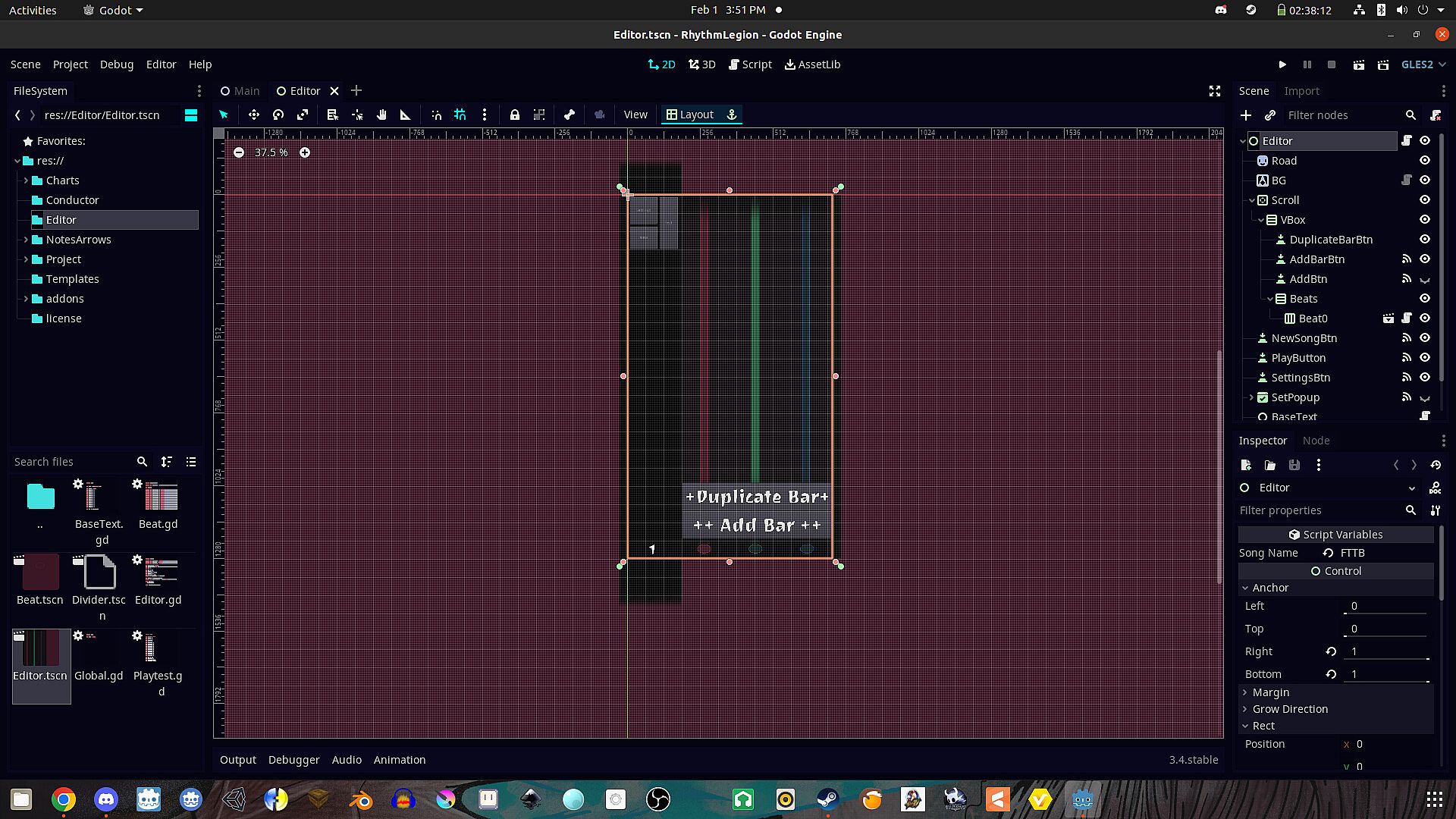
Task: Expand the SetPopup node in scene tree
Action: pyautogui.click(x=1251, y=397)
